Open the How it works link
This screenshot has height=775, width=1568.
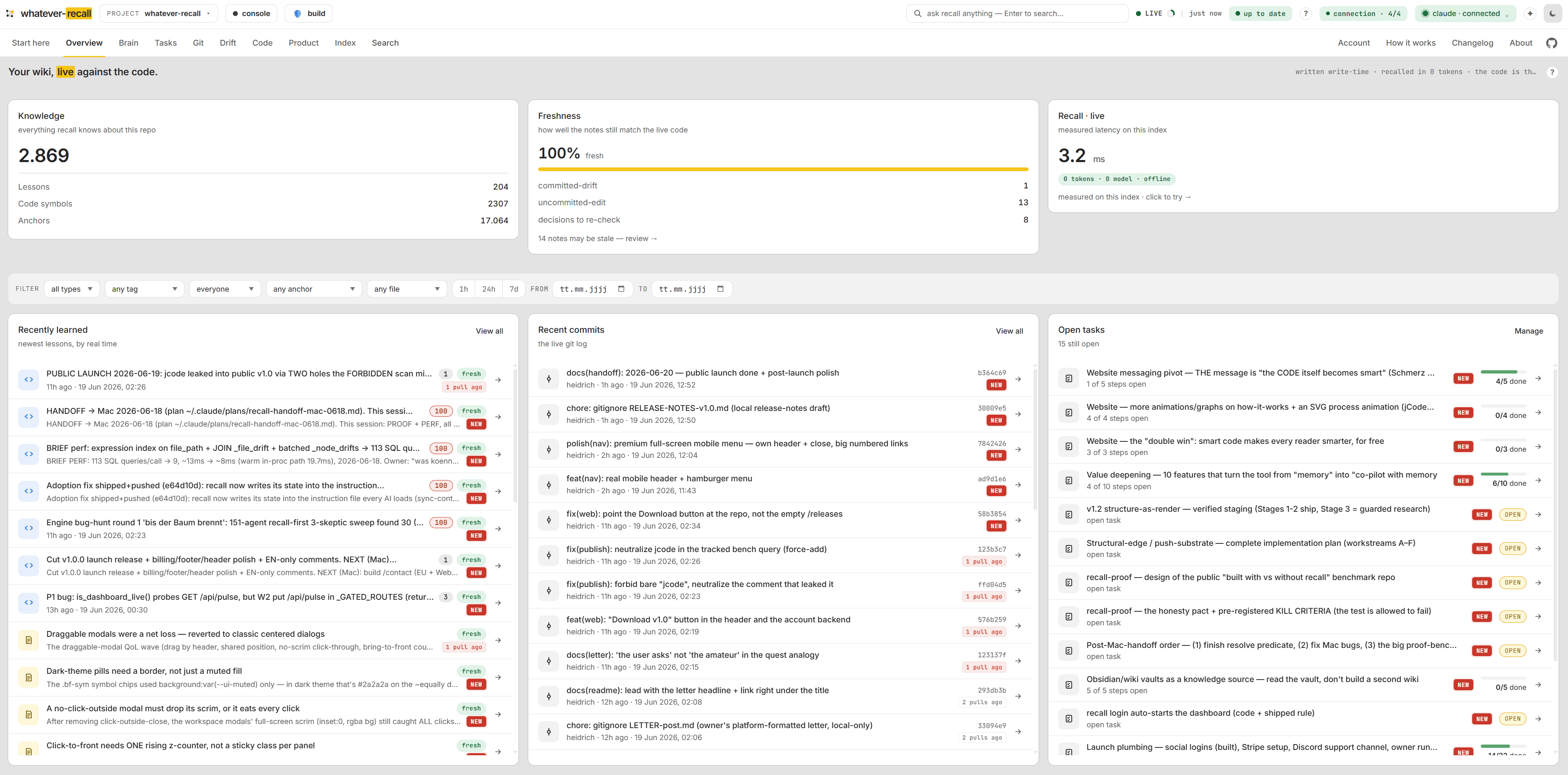[x=1410, y=43]
